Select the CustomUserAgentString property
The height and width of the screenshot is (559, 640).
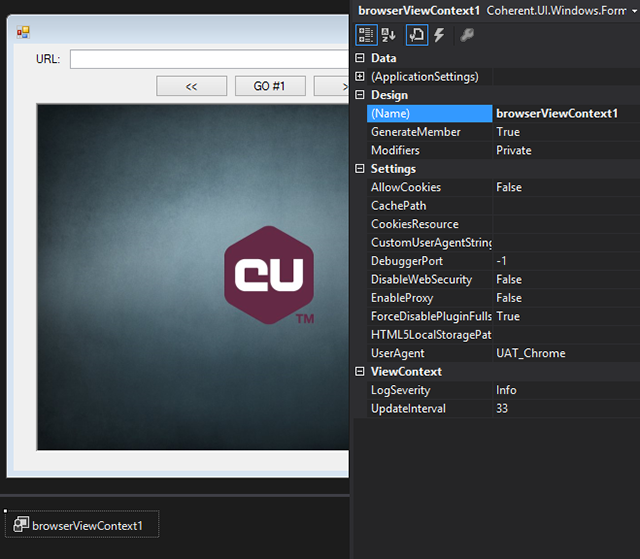(x=429, y=242)
